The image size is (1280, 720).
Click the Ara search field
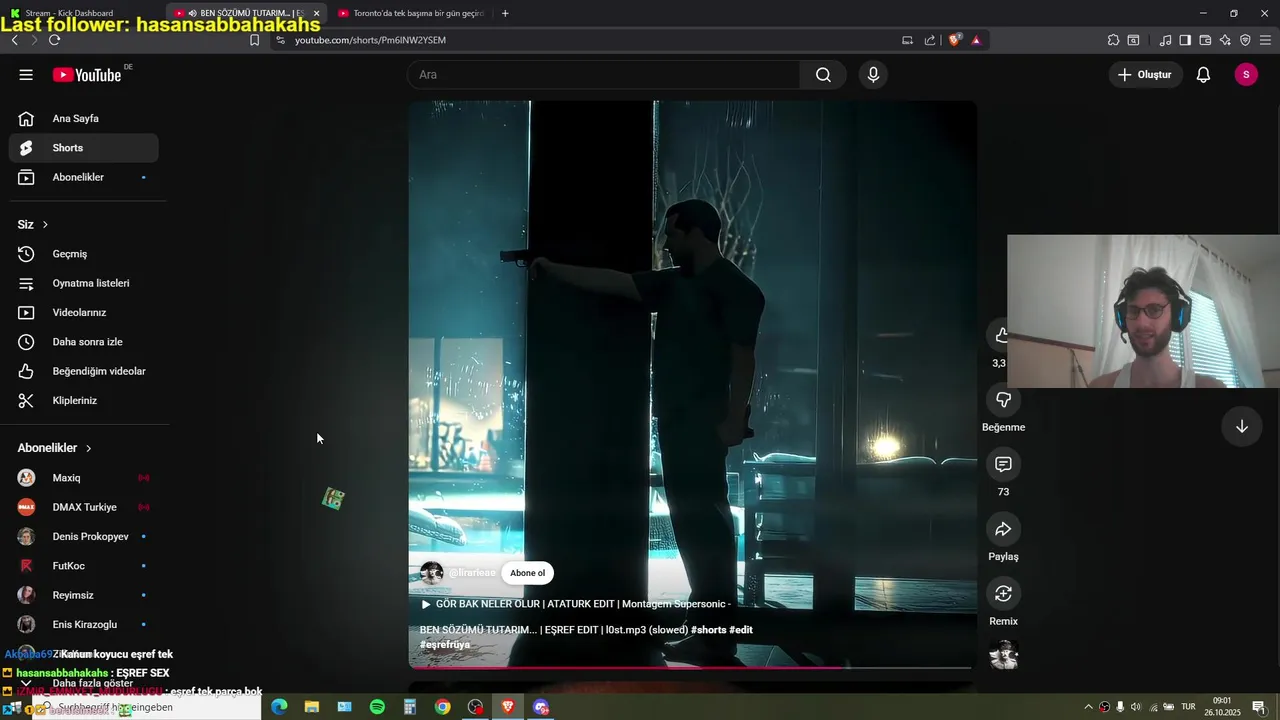(x=603, y=75)
